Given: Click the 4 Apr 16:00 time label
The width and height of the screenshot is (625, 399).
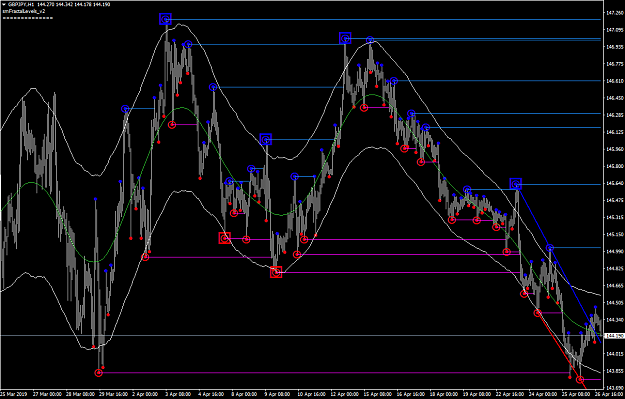Looking at the screenshot, I should pyautogui.click(x=211, y=394).
